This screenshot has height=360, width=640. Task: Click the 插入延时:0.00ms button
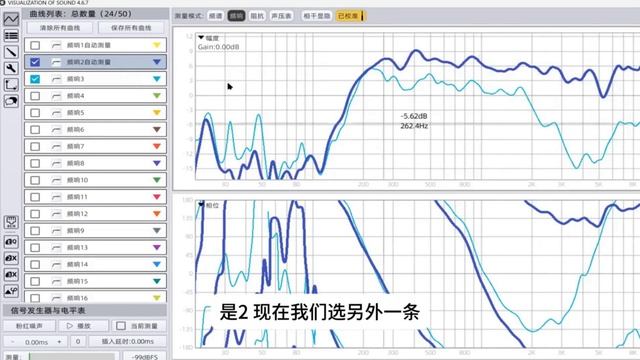[x=128, y=341]
